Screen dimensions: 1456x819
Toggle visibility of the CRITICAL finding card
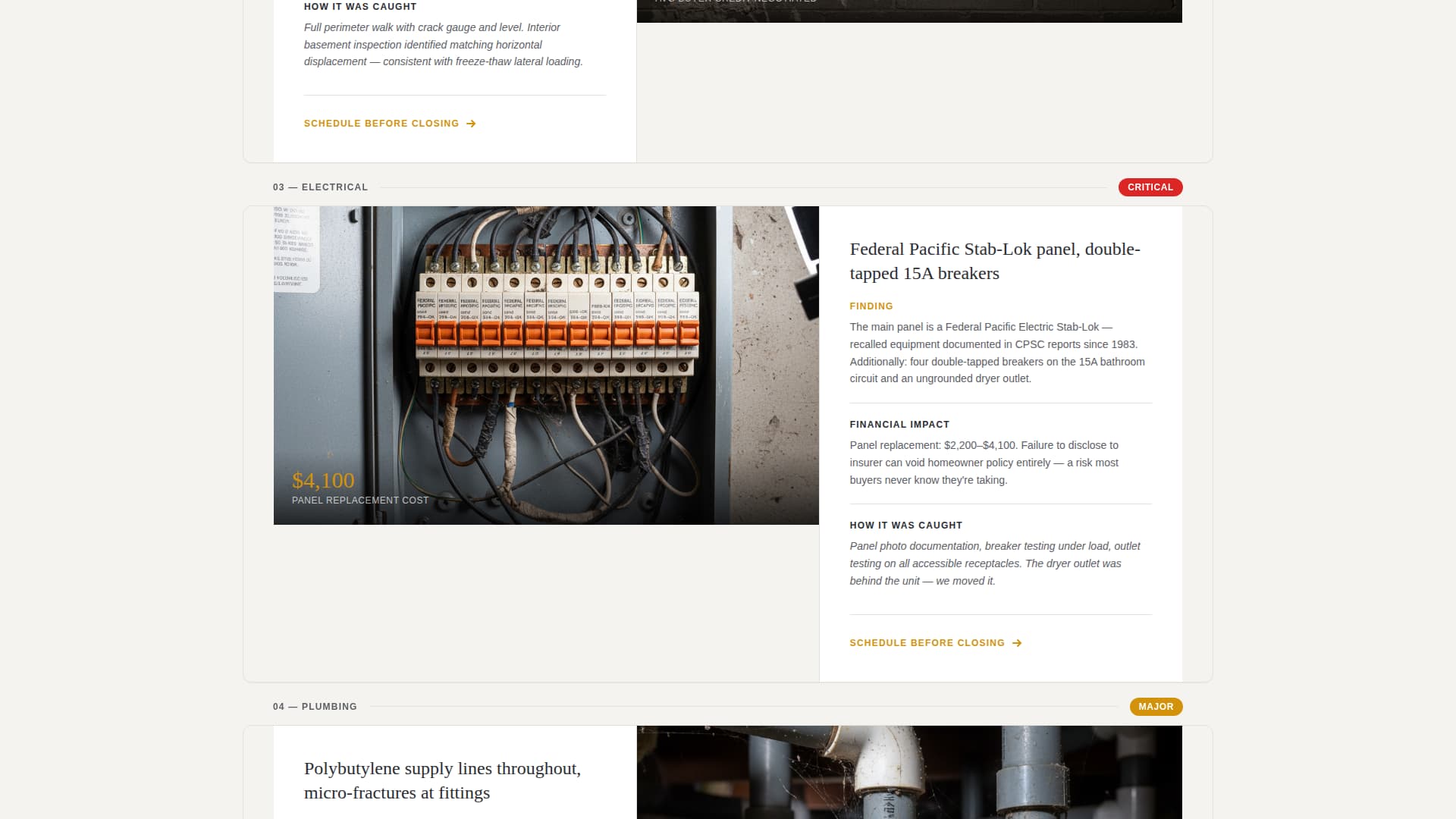(x=1150, y=187)
